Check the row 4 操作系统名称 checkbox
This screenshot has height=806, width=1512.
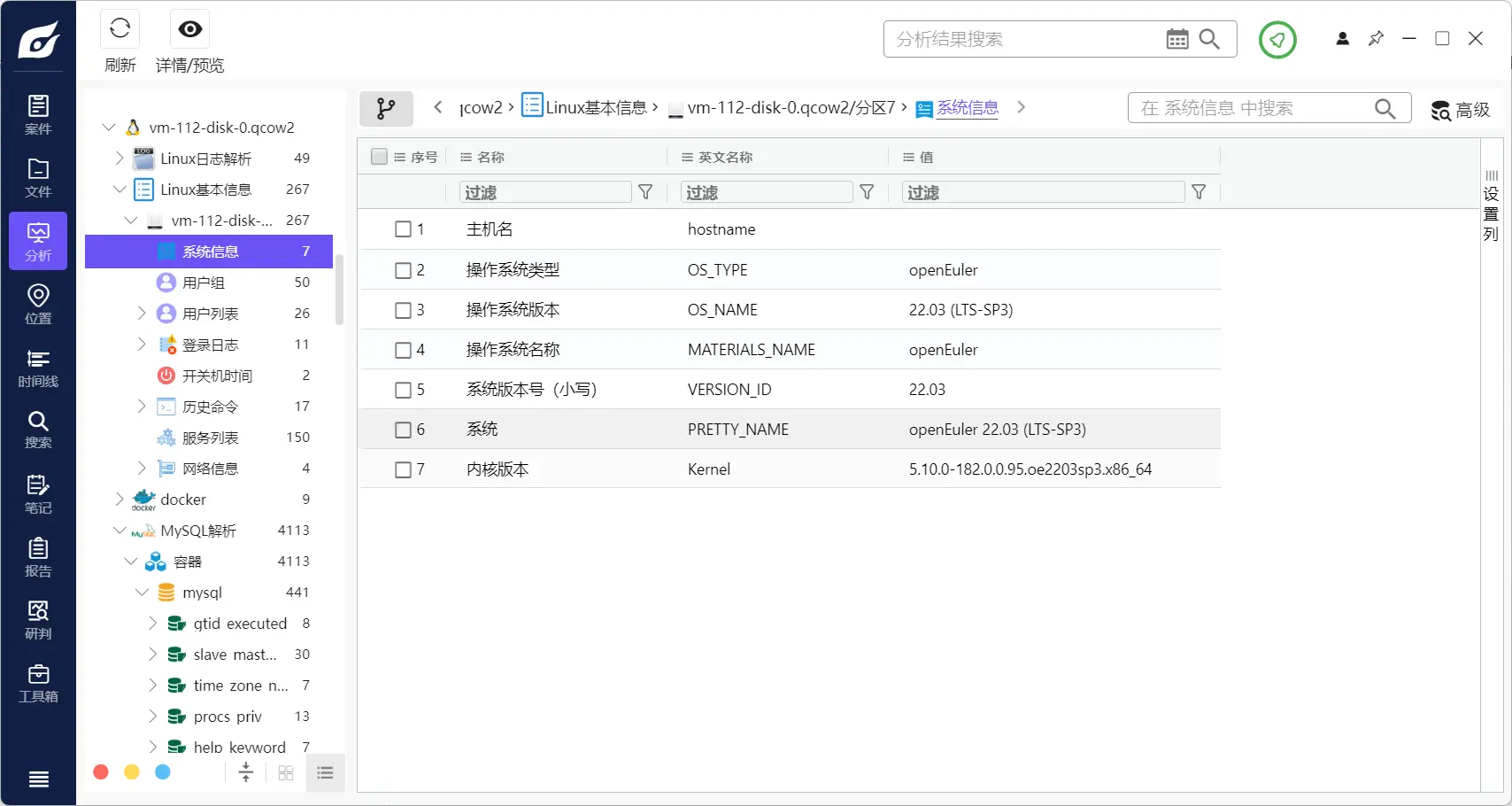click(x=403, y=350)
